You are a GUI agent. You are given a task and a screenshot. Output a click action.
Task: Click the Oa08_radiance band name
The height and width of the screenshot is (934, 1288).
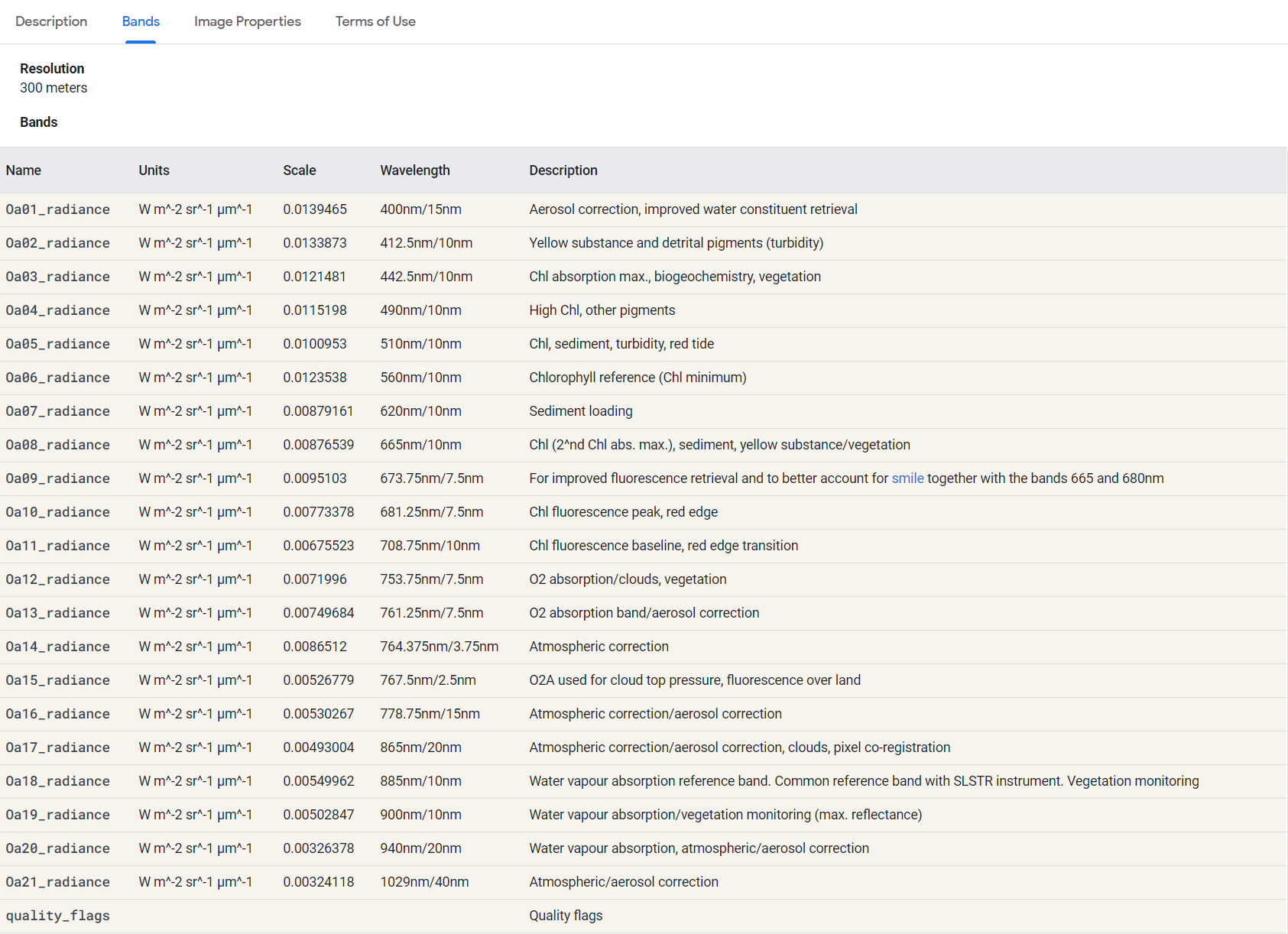point(57,445)
